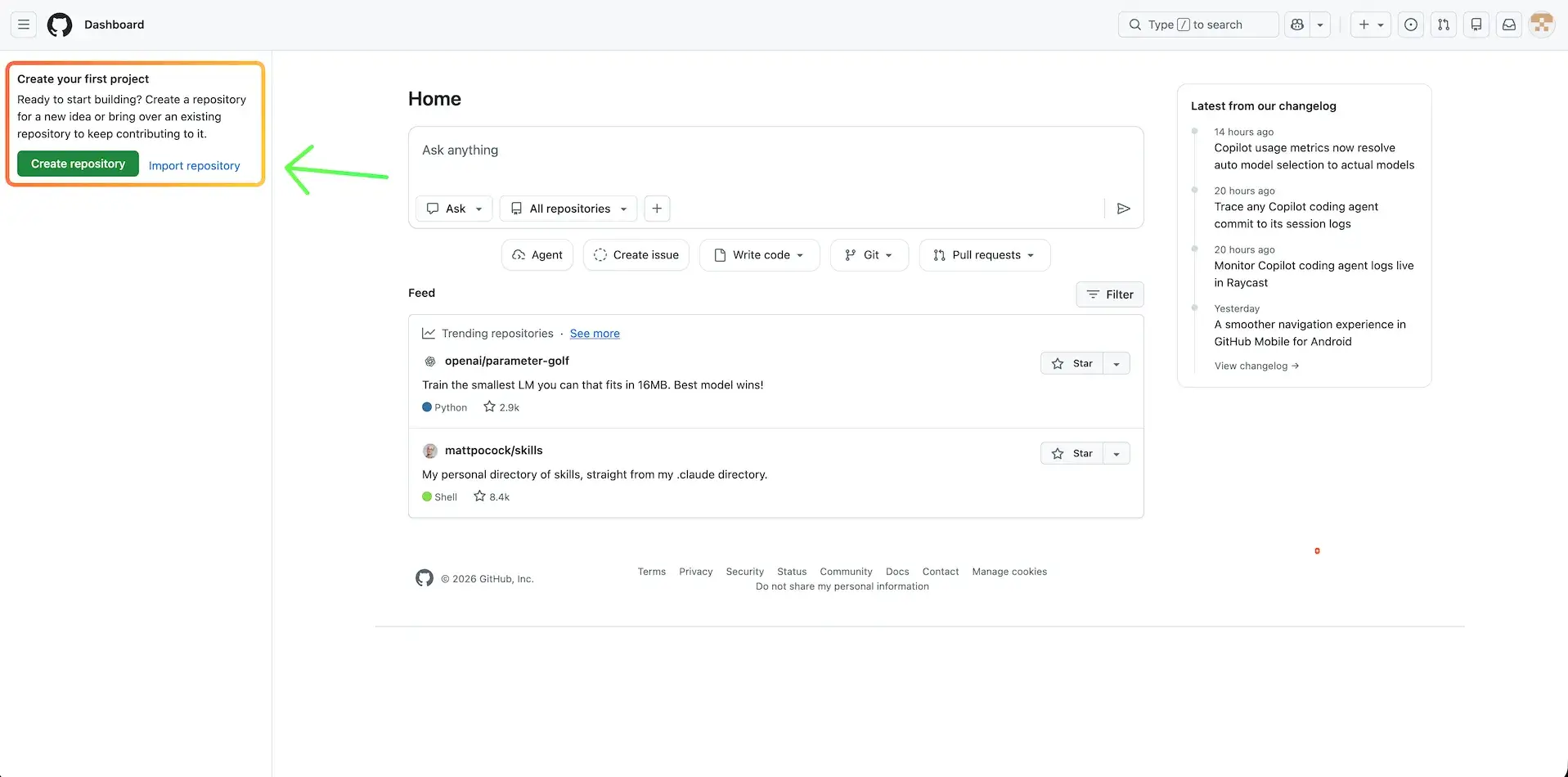Open Copilot chat icon in header
Viewport: 1568px width, 777px height.
1297,25
